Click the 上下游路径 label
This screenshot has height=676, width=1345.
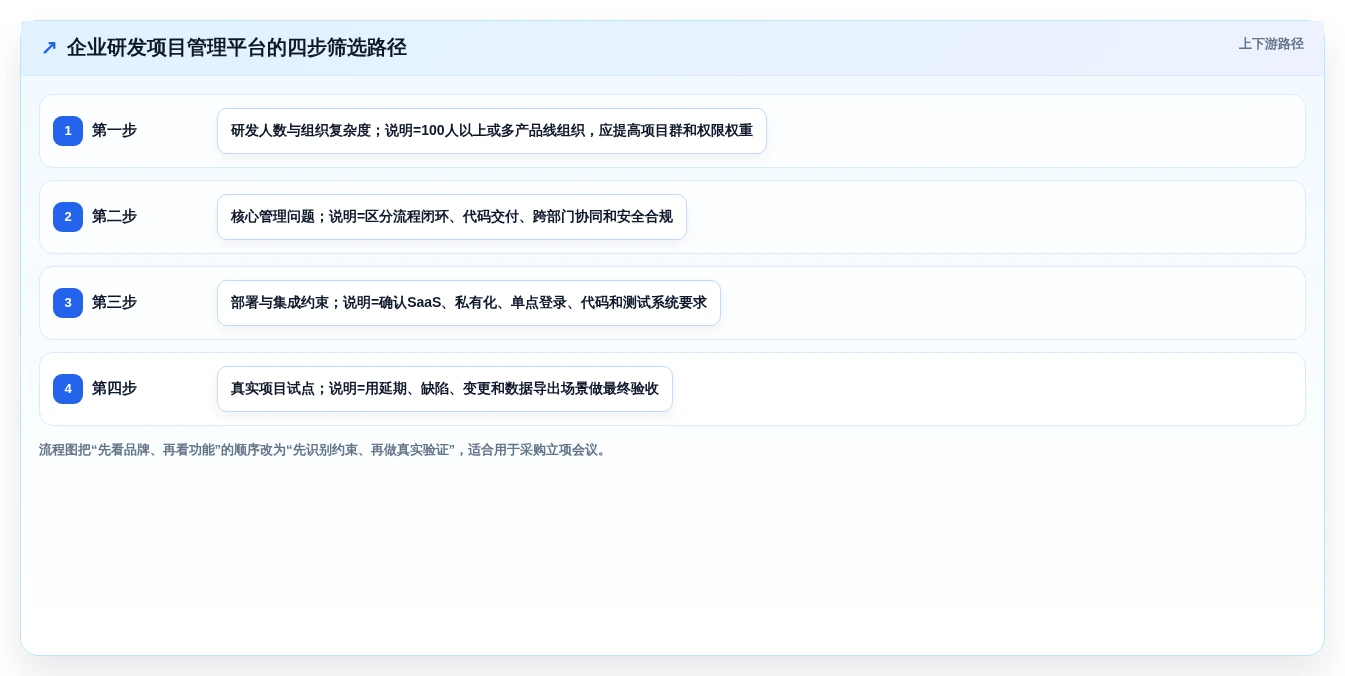1271,44
